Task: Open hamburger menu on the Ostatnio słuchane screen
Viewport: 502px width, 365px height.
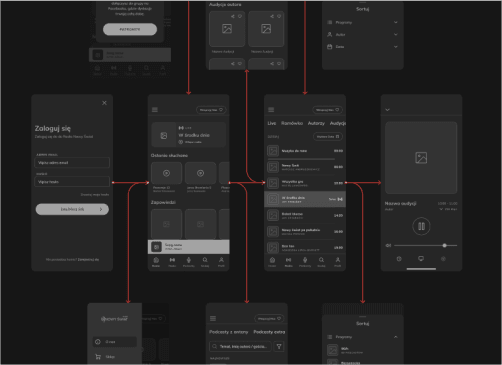Action: tap(155, 110)
